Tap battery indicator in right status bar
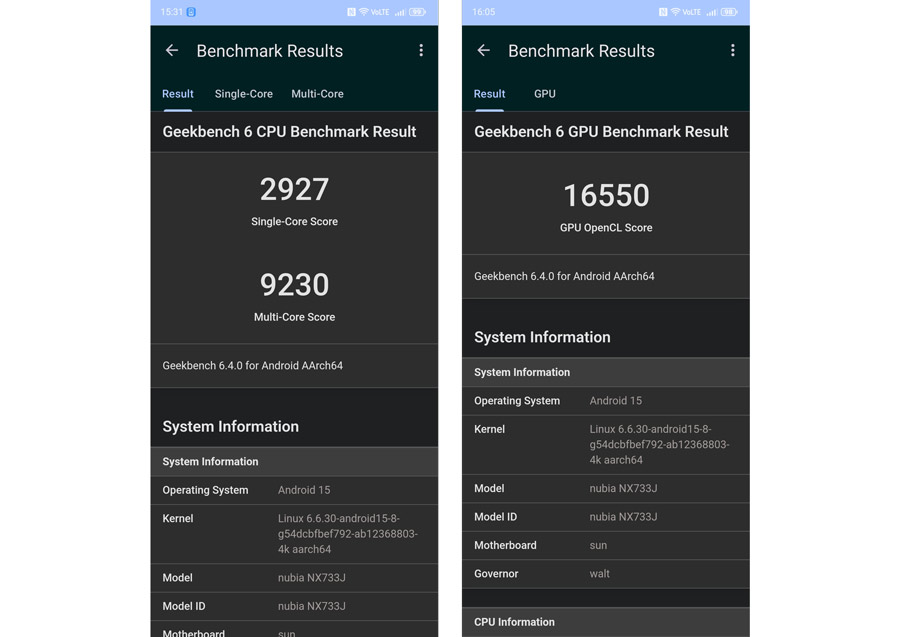 [x=729, y=12]
